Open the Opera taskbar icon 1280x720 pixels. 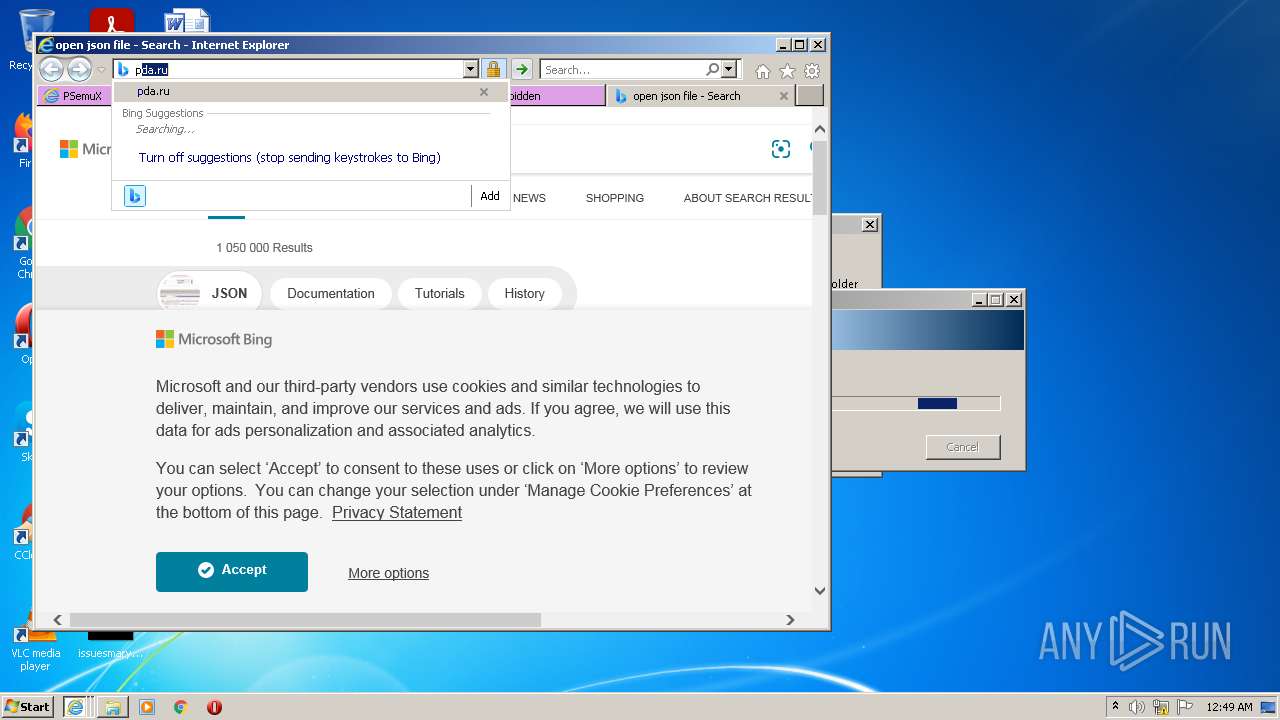point(214,707)
